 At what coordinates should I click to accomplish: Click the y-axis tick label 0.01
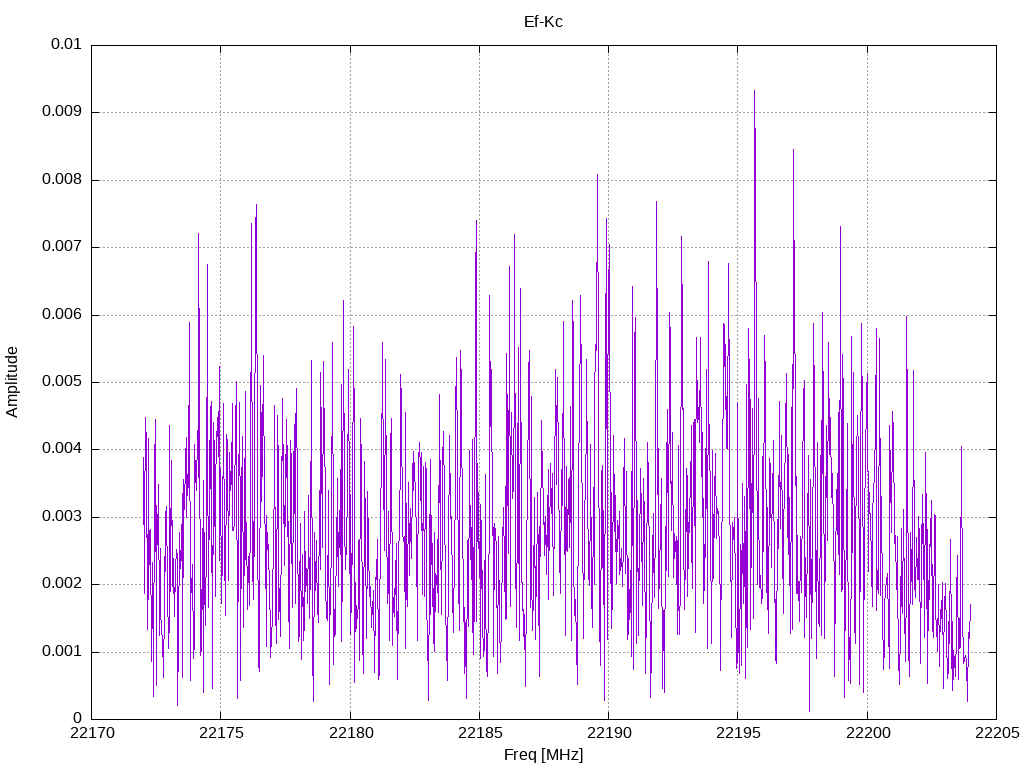point(66,44)
